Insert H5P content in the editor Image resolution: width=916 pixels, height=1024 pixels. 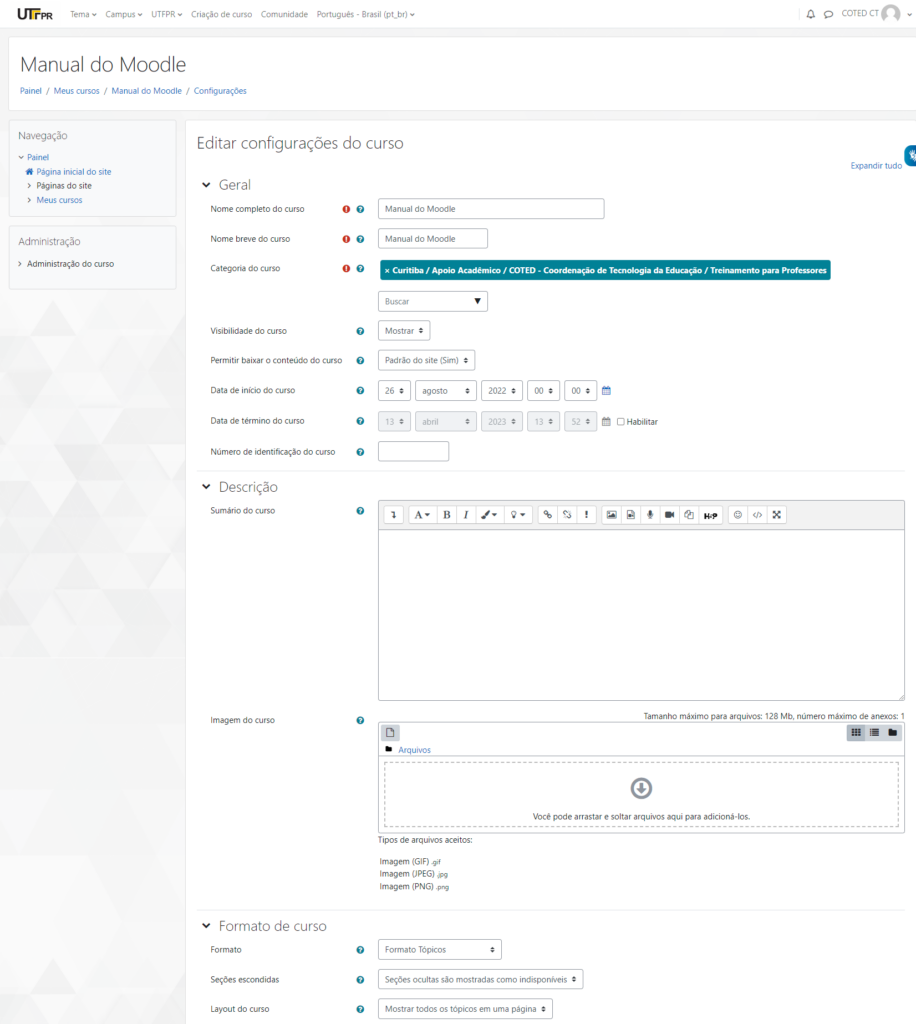(710, 515)
